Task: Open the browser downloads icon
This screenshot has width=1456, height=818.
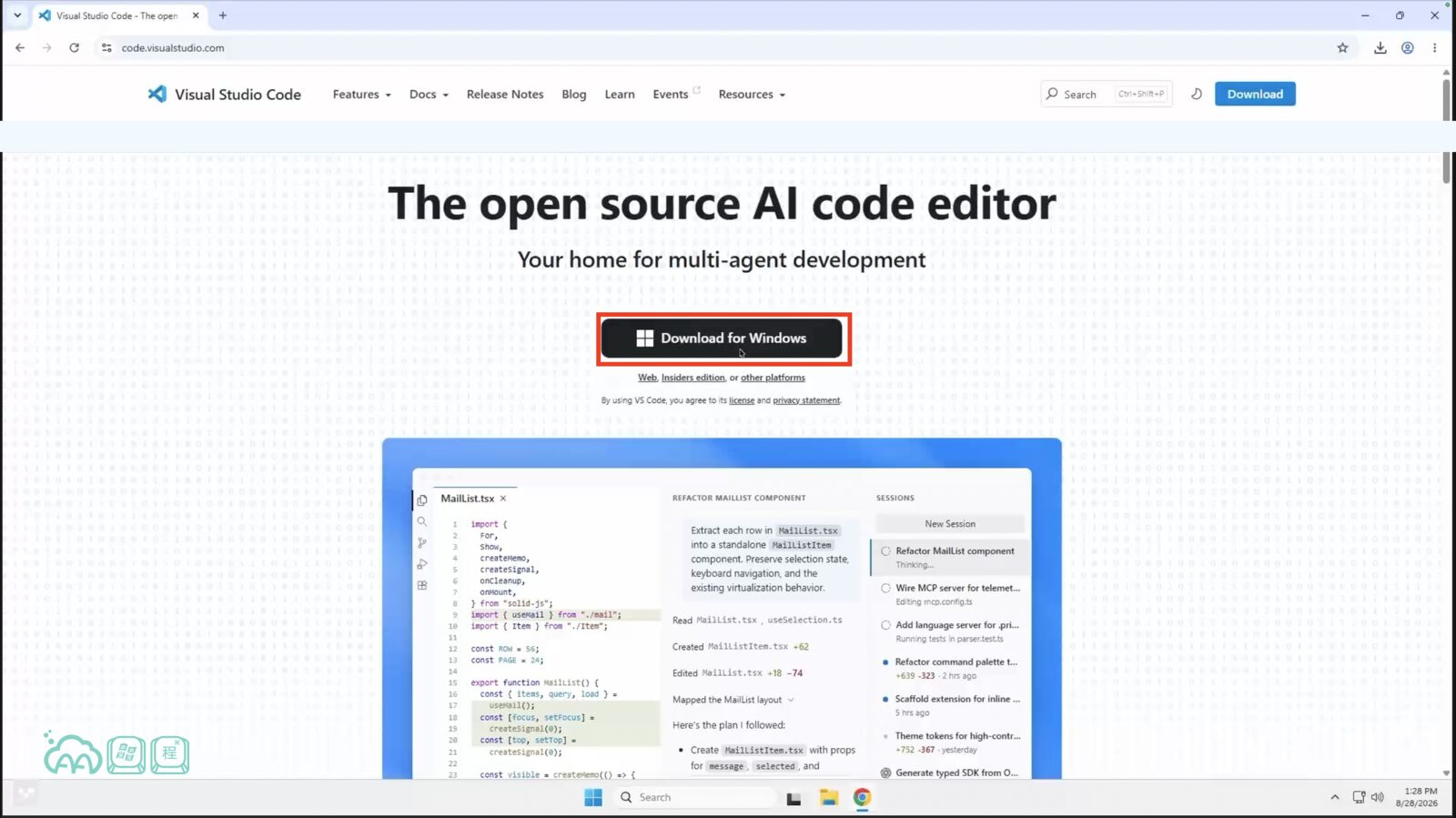Action: pos(1380,47)
